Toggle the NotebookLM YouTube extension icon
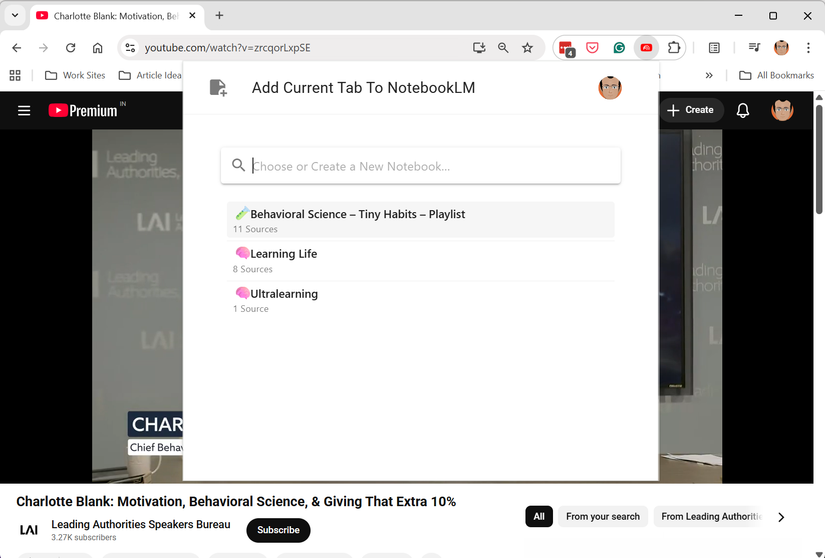Viewport: 825px width, 558px height. [x=646, y=48]
